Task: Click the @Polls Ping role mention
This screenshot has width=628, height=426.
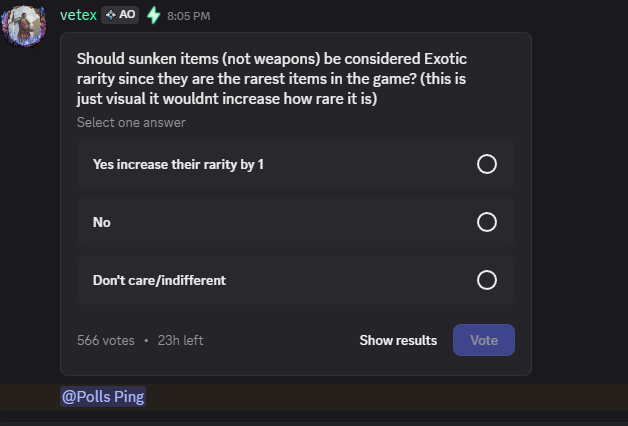Action: pyautogui.click(x=104, y=397)
